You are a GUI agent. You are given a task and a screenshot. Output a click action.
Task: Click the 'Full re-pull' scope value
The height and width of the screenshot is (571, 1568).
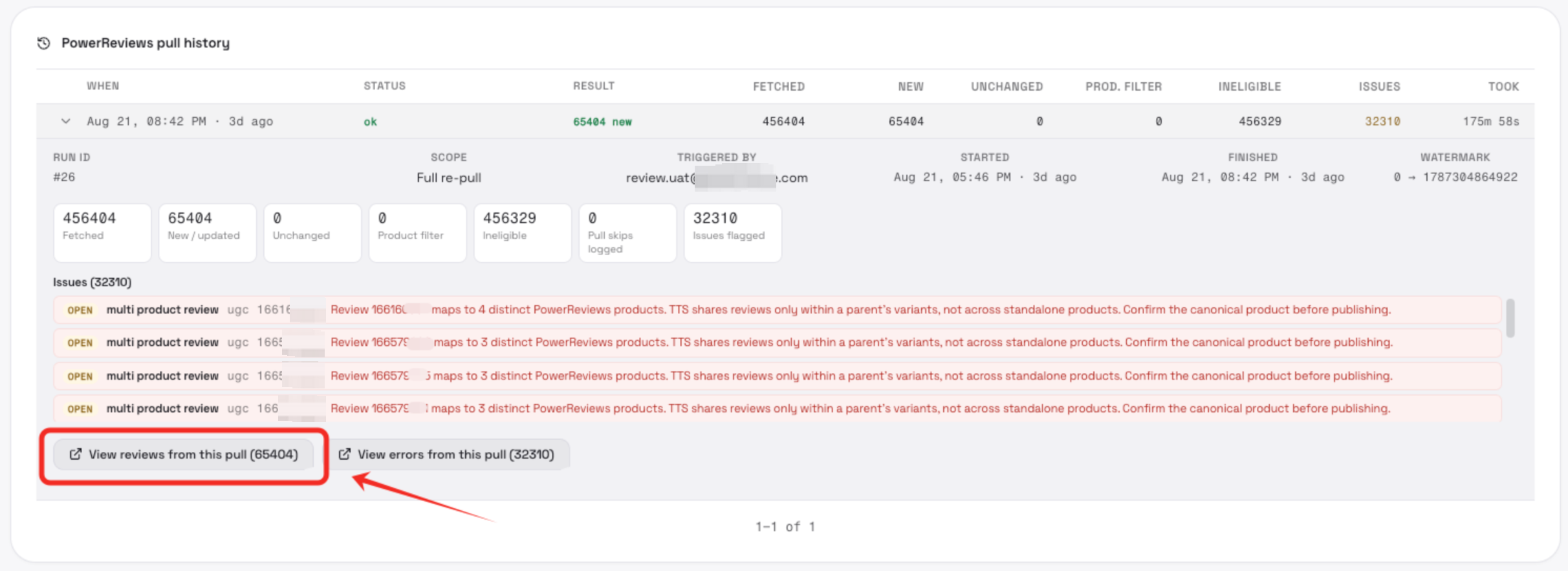(x=449, y=177)
